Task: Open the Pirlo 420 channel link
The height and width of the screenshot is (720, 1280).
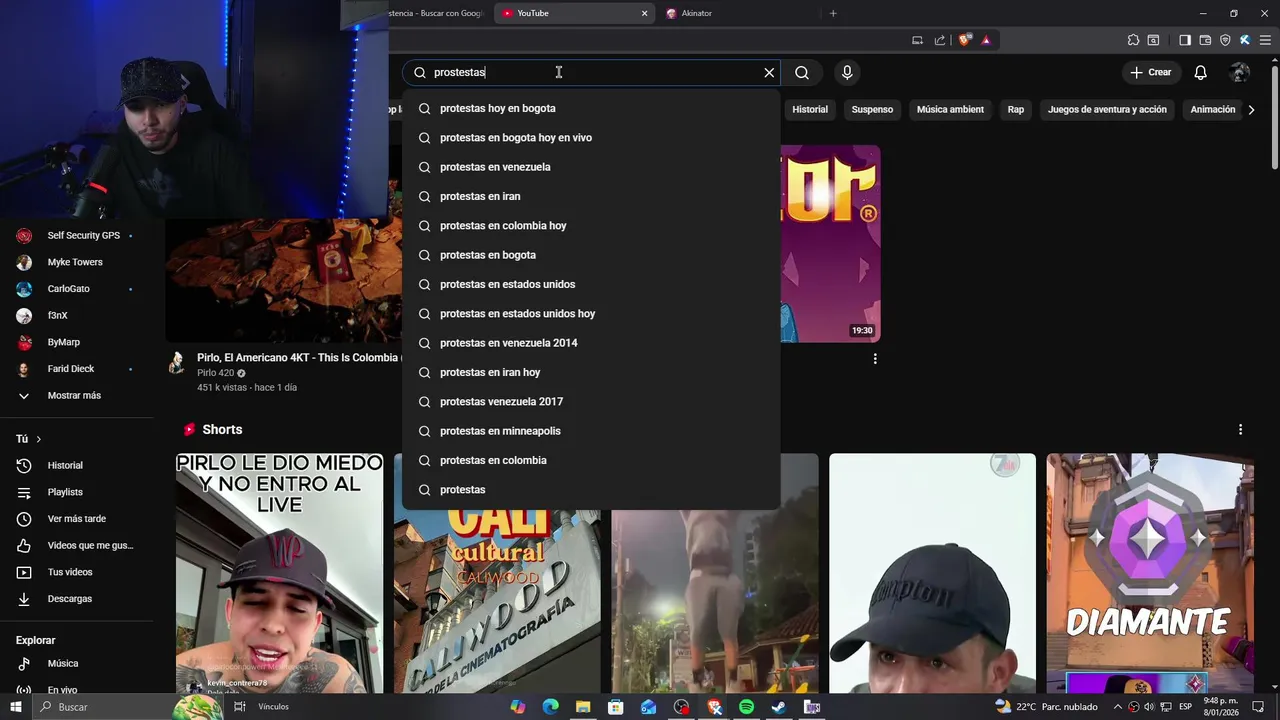Action: click(x=215, y=373)
